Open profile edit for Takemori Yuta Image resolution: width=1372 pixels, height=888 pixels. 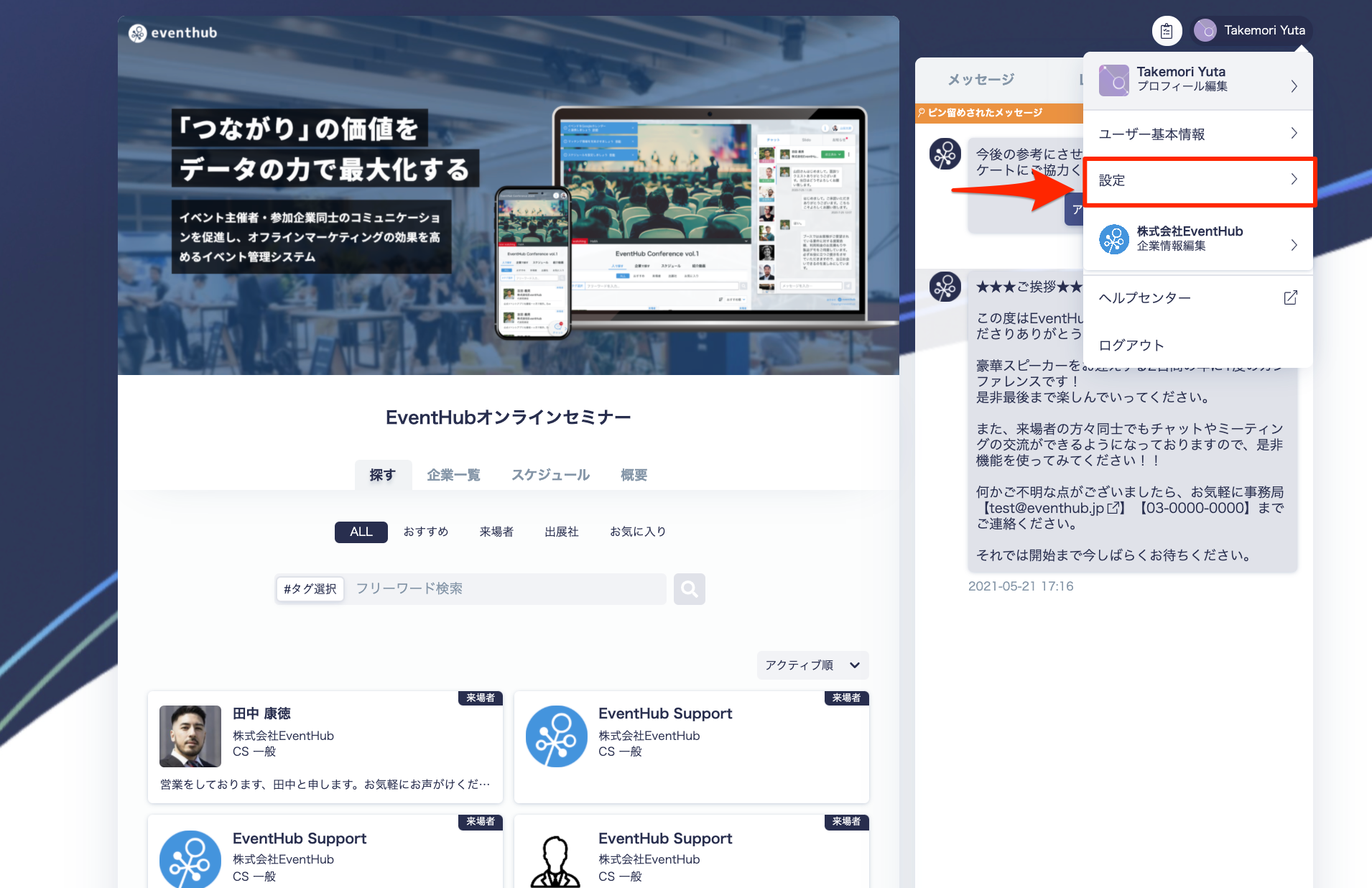point(1197,80)
